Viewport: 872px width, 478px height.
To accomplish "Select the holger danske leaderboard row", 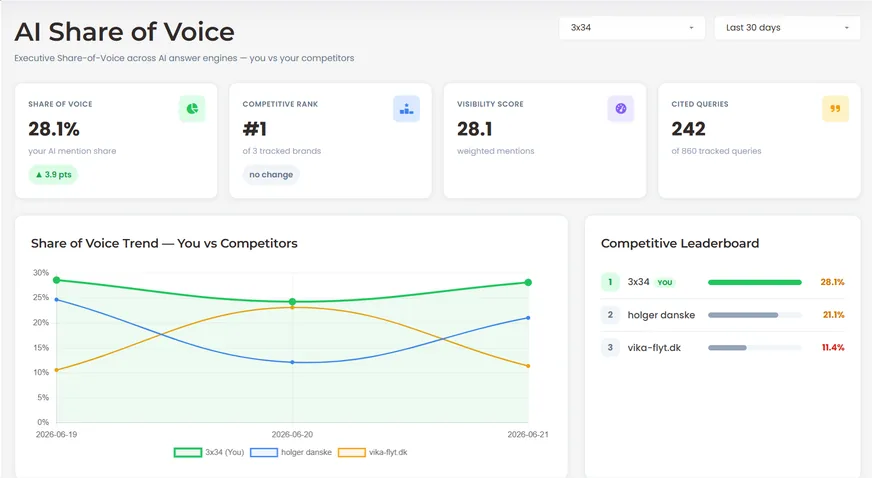I will click(x=722, y=315).
